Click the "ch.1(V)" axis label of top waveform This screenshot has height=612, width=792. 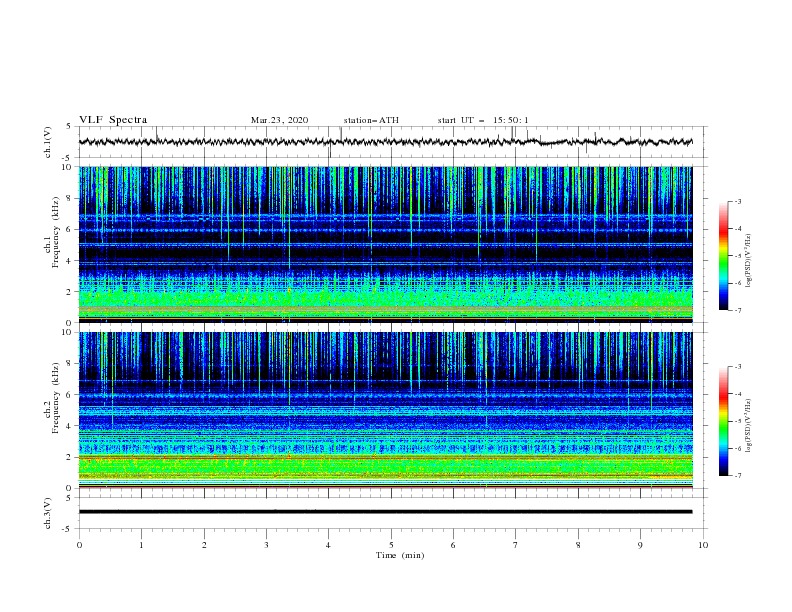point(48,142)
